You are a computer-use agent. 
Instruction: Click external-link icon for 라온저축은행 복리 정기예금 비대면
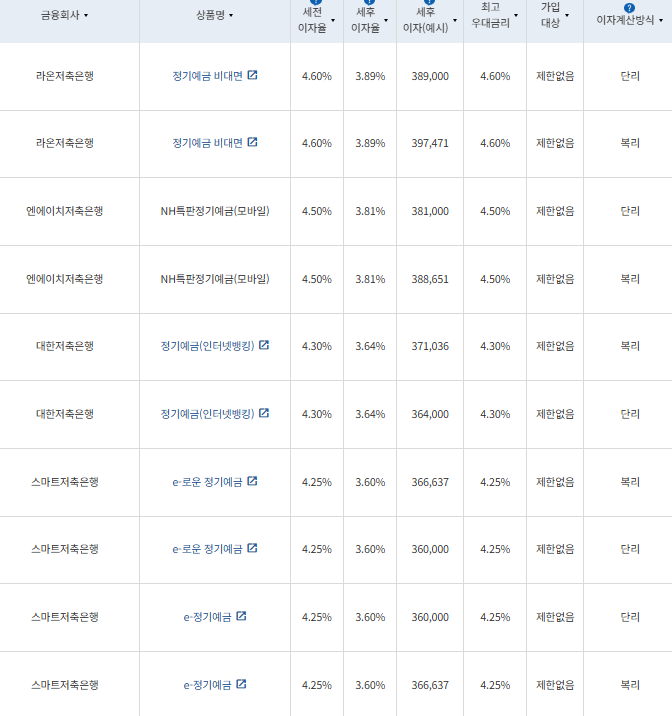(x=252, y=142)
